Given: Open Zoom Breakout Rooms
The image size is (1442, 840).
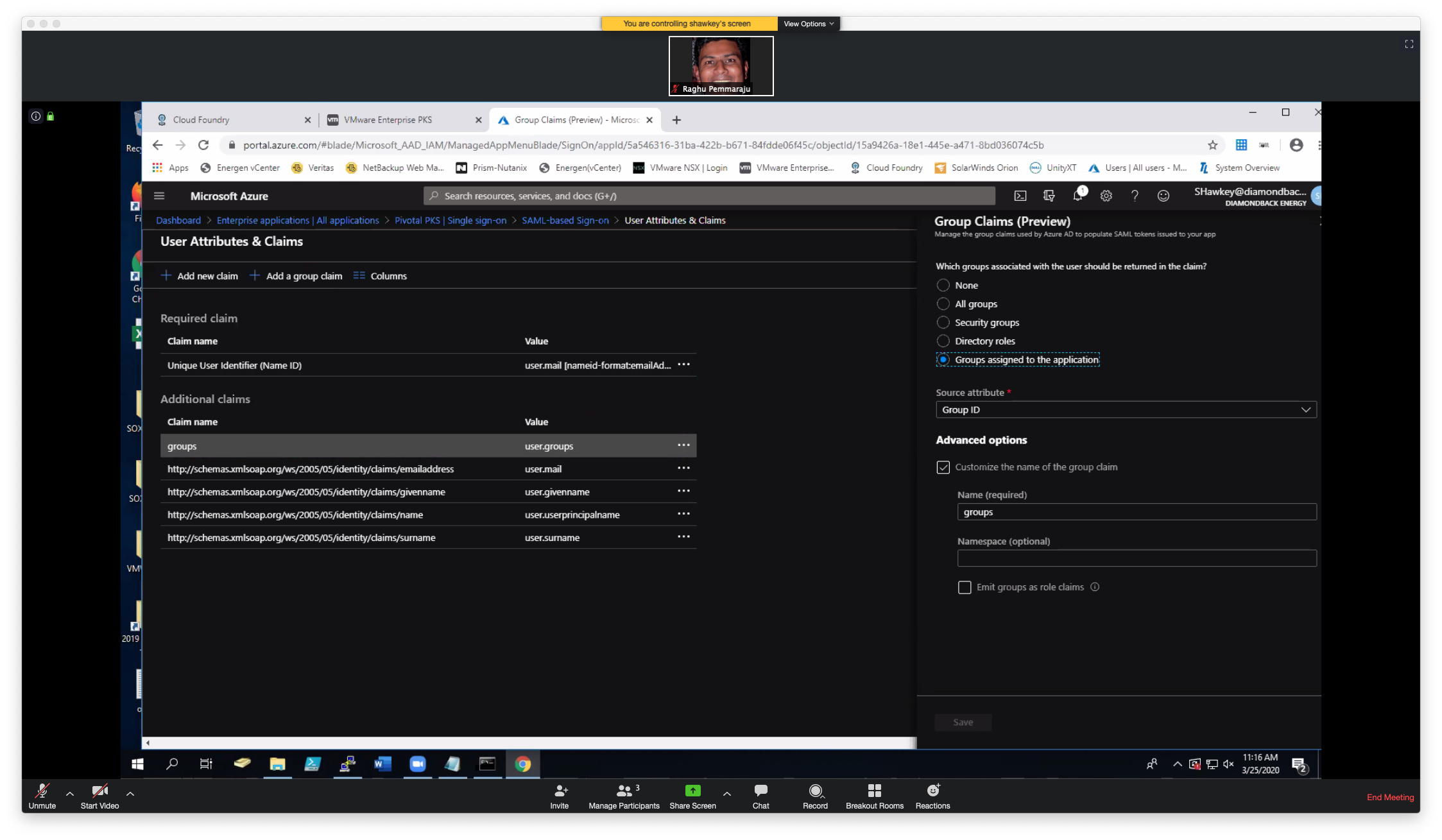Looking at the screenshot, I should tap(874, 796).
